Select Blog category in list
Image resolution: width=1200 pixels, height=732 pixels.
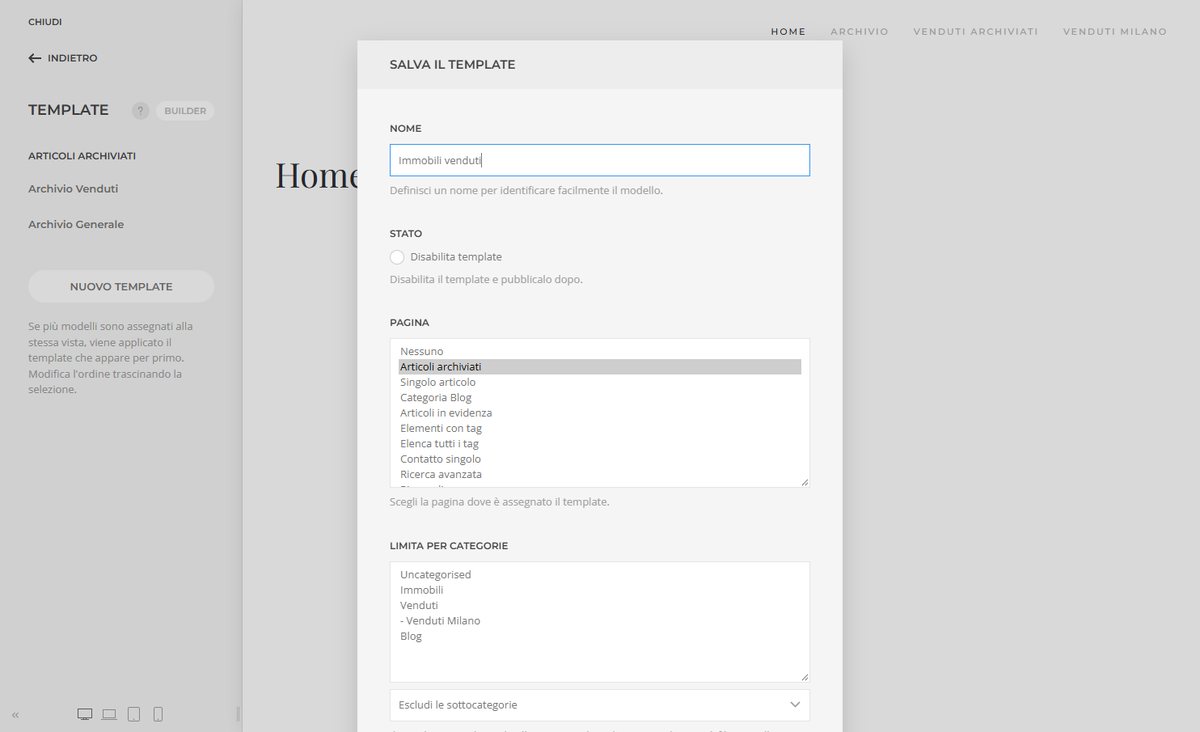click(600, 636)
